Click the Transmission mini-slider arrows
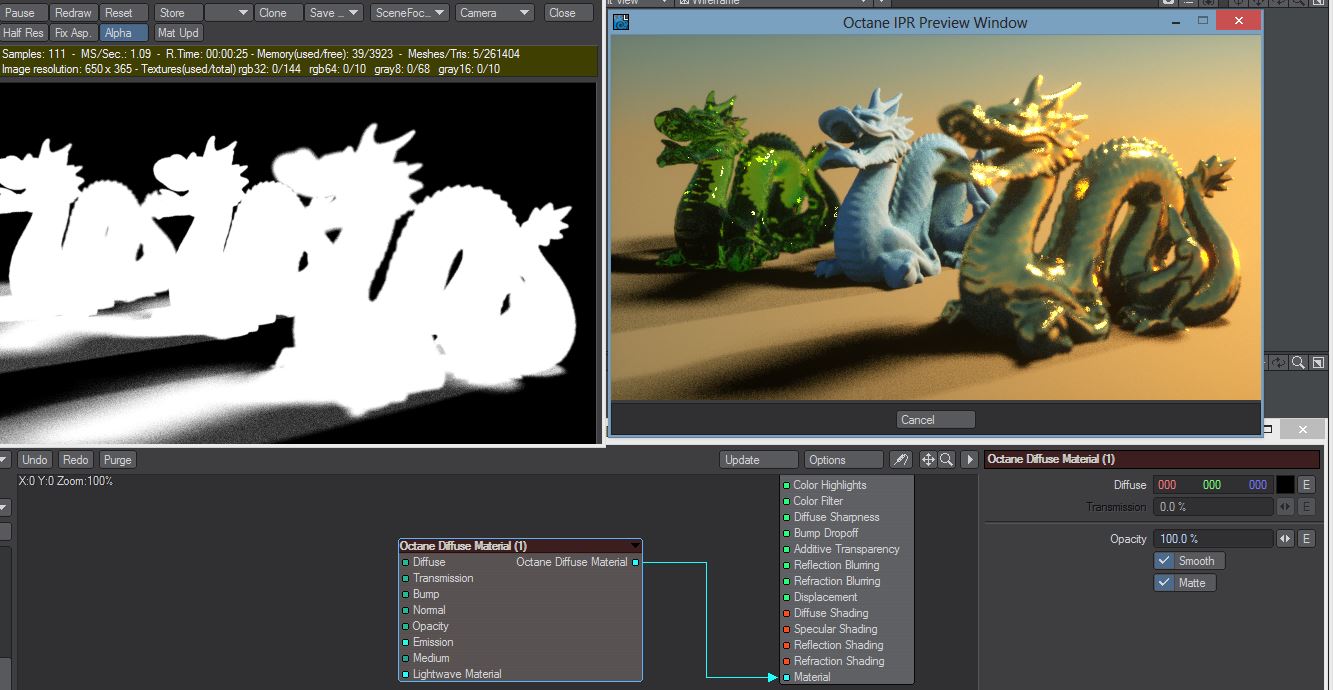1333x690 pixels. (1285, 507)
